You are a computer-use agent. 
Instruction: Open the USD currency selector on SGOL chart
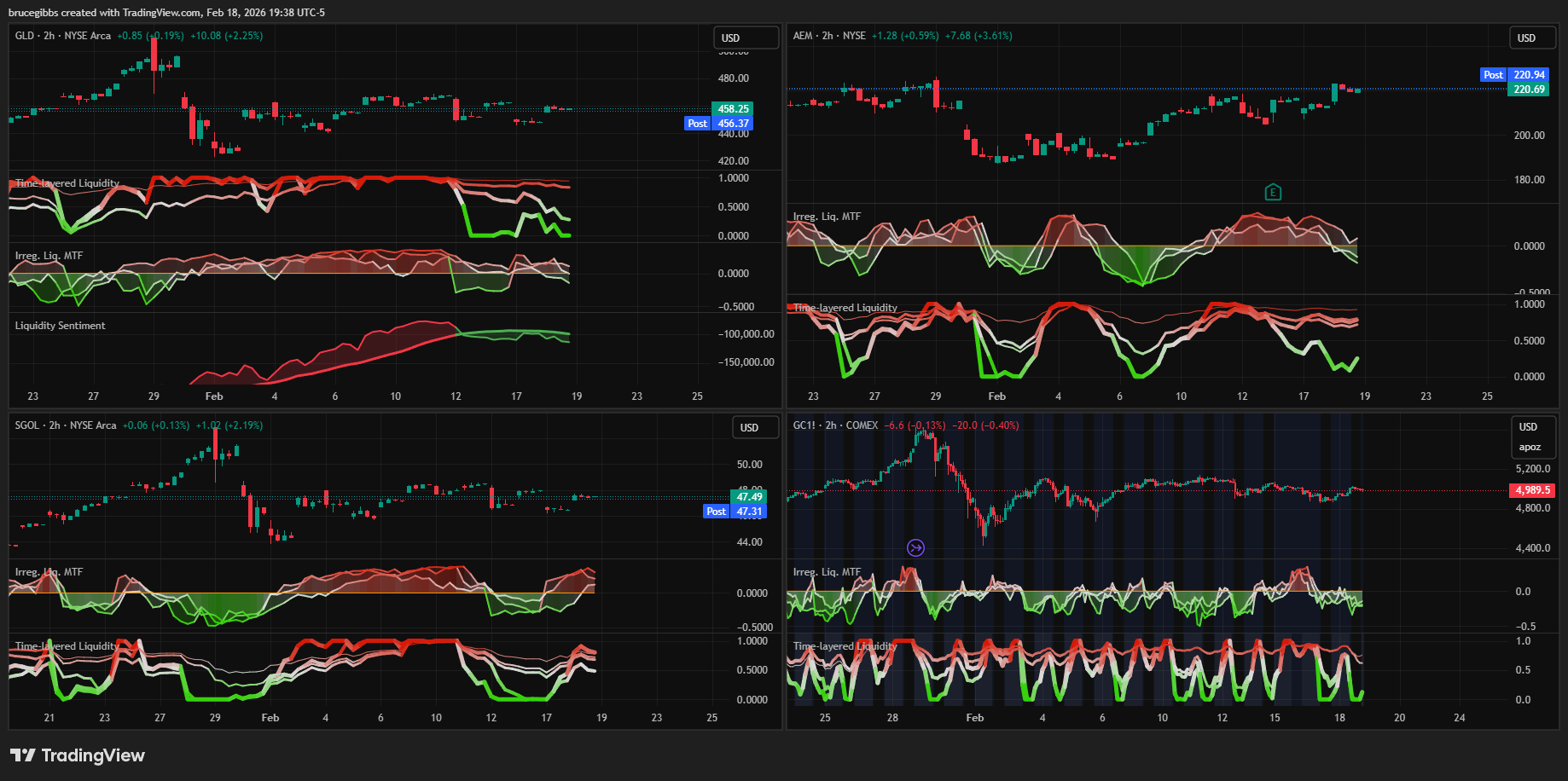click(x=755, y=428)
